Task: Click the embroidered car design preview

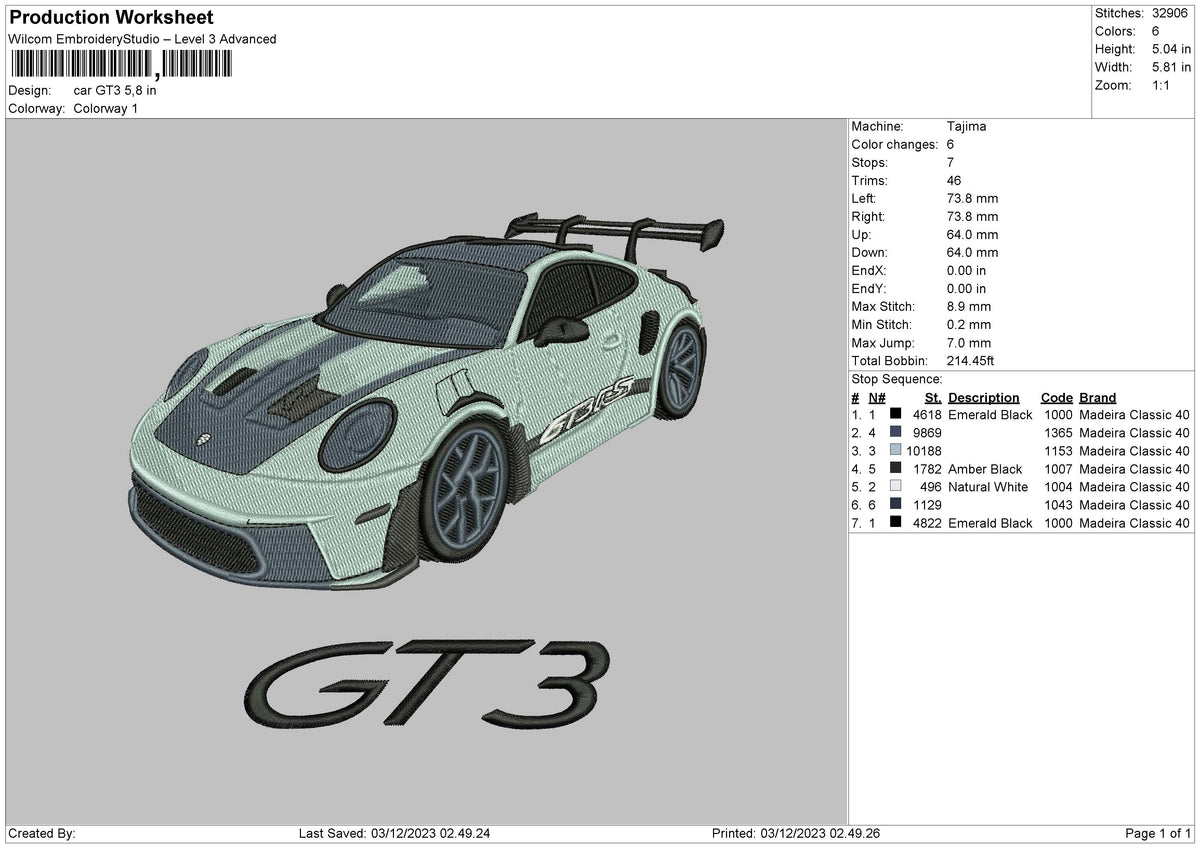Action: [427, 400]
